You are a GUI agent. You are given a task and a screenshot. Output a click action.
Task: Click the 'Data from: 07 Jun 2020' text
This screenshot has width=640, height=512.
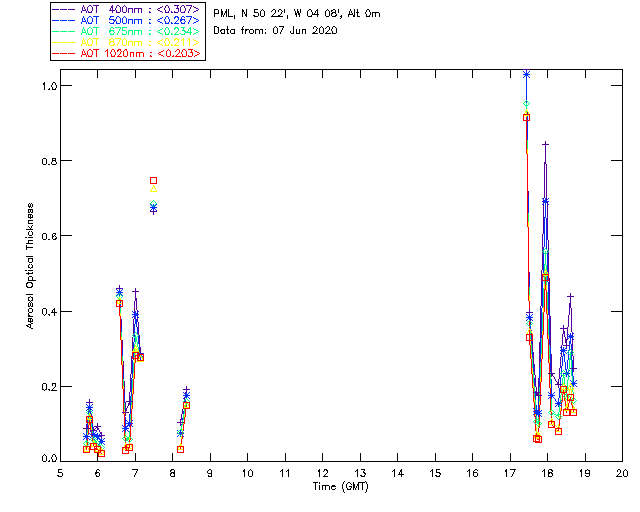tap(275, 31)
